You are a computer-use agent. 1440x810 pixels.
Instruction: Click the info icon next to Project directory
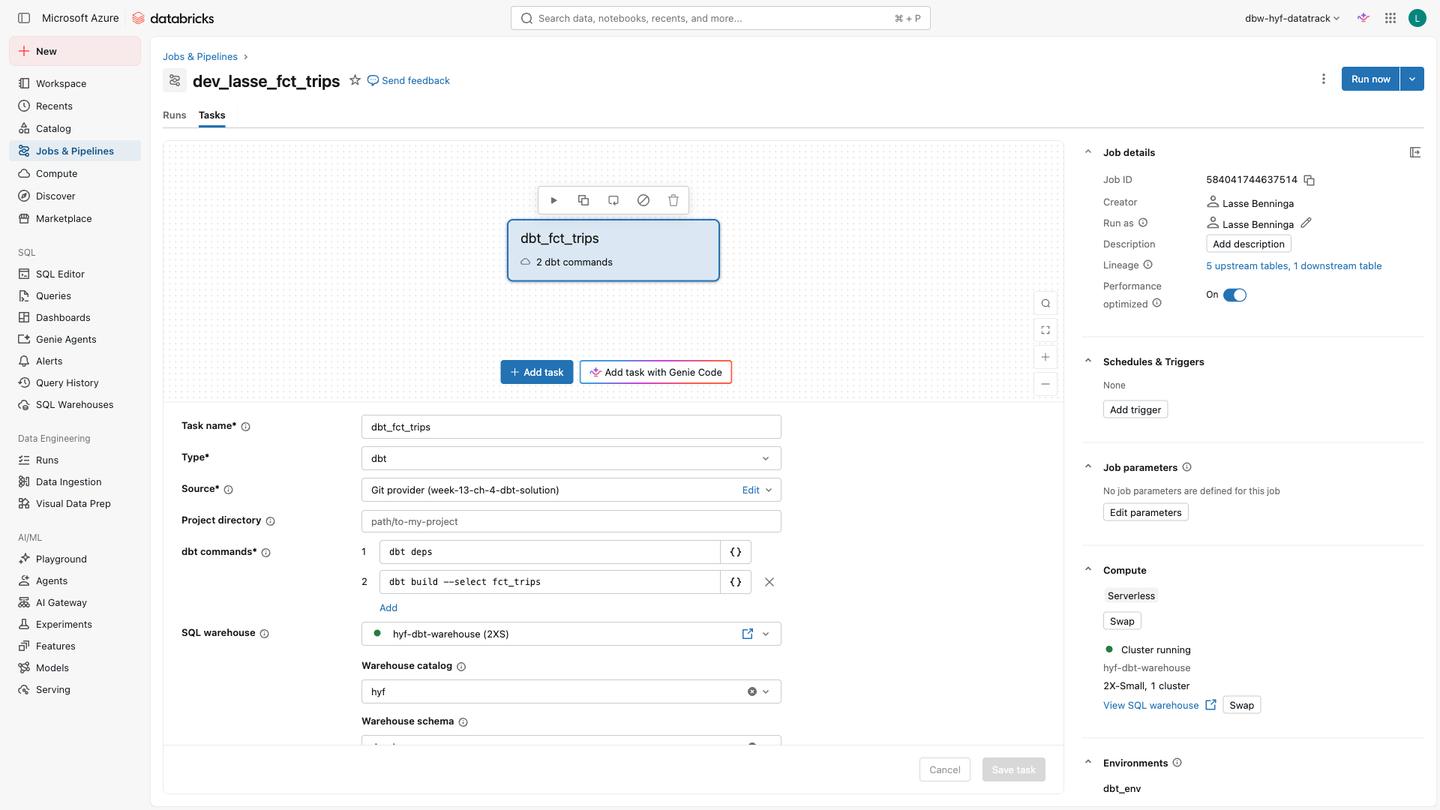click(270, 521)
